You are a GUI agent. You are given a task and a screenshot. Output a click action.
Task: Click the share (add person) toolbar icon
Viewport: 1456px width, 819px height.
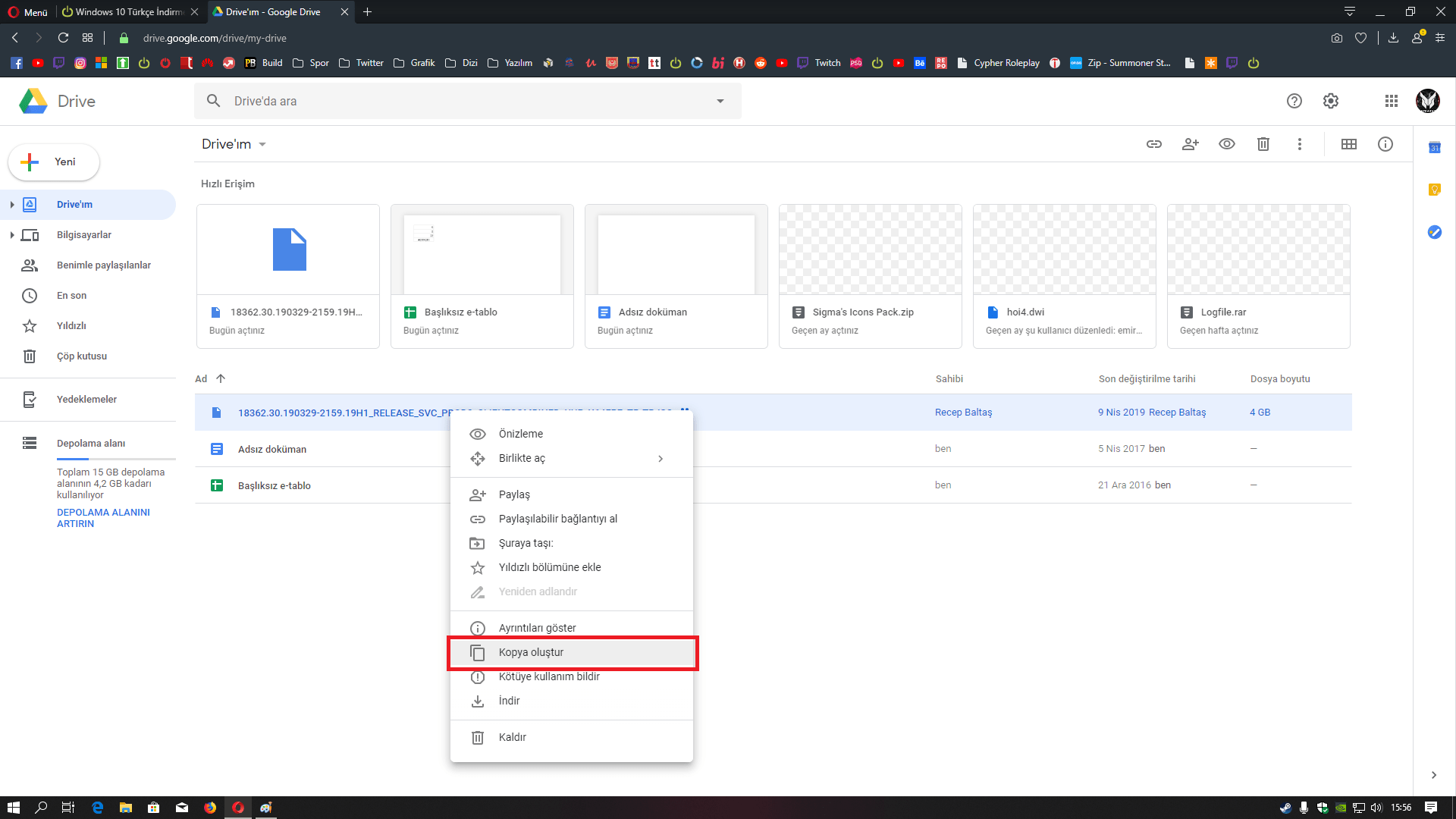(1190, 144)
